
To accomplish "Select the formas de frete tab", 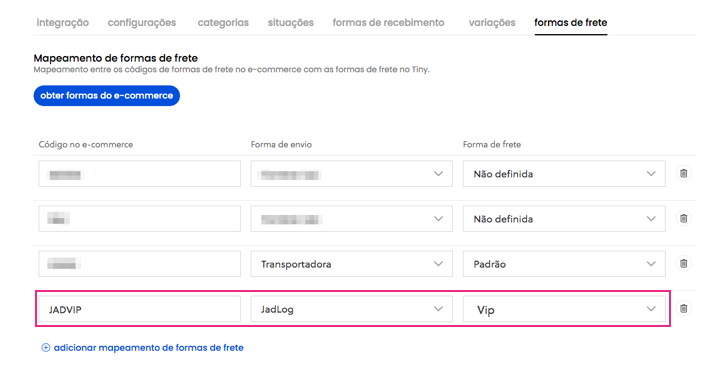I will 571,22.
